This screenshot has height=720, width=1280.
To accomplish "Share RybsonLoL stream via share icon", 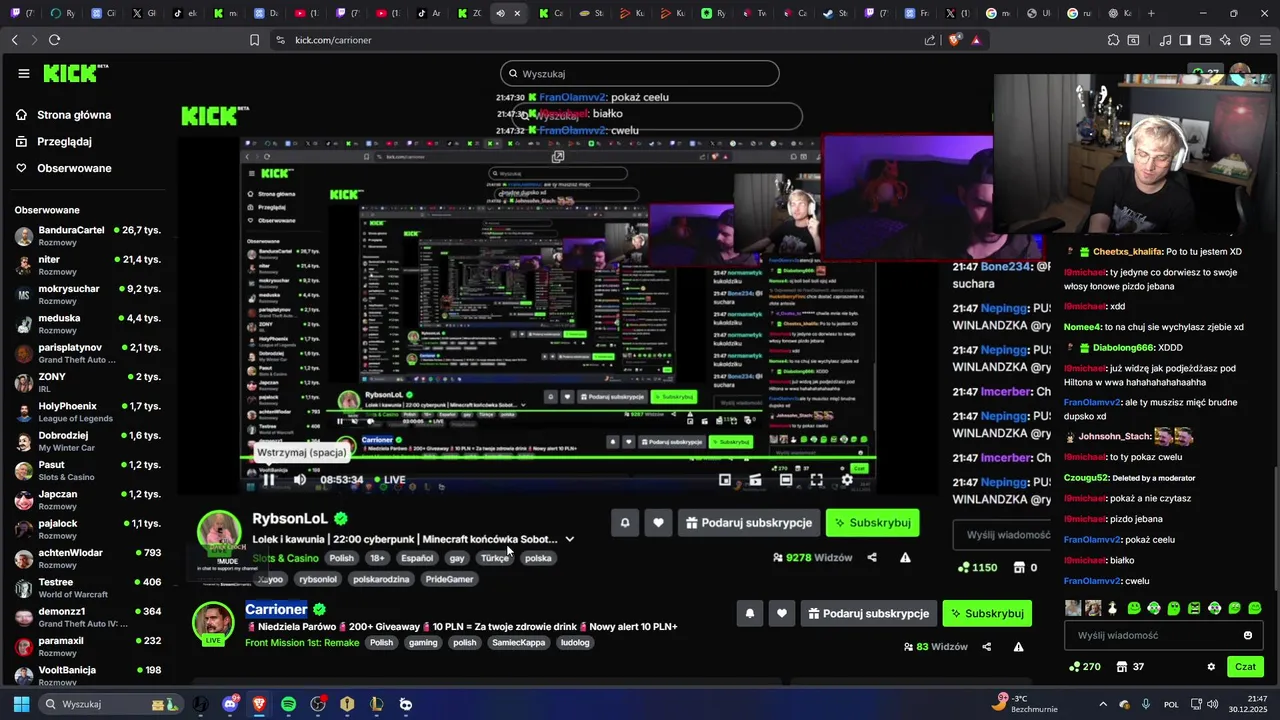I will 872,557.
